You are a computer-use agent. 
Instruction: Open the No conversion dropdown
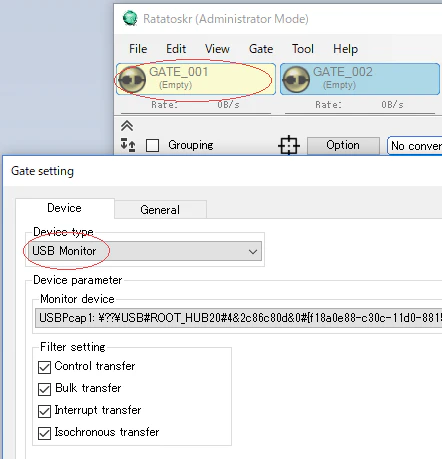click(415, 146)
